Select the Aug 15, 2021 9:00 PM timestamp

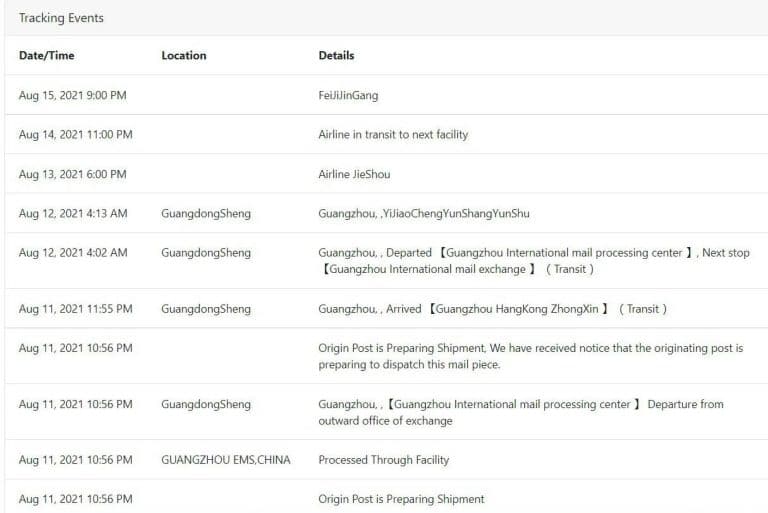click(x=72, y=96)
